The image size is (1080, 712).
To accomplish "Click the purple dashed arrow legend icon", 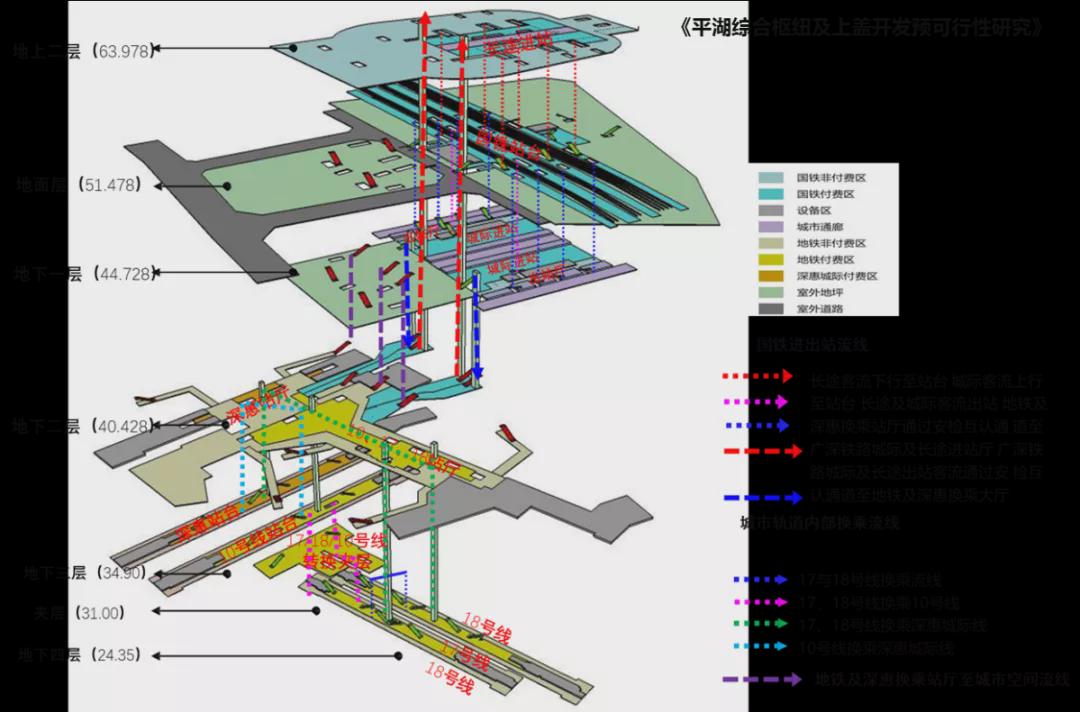I will pos(762,680).
